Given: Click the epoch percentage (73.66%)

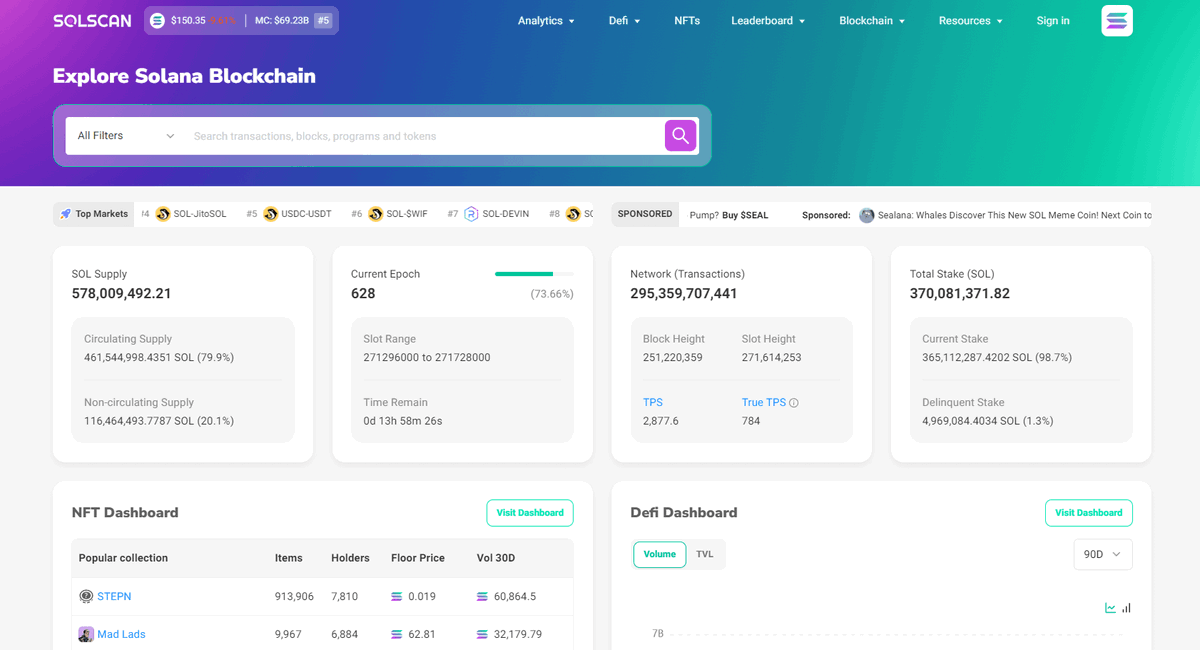Looking at the screenshot, I should [x=552, y=294].
